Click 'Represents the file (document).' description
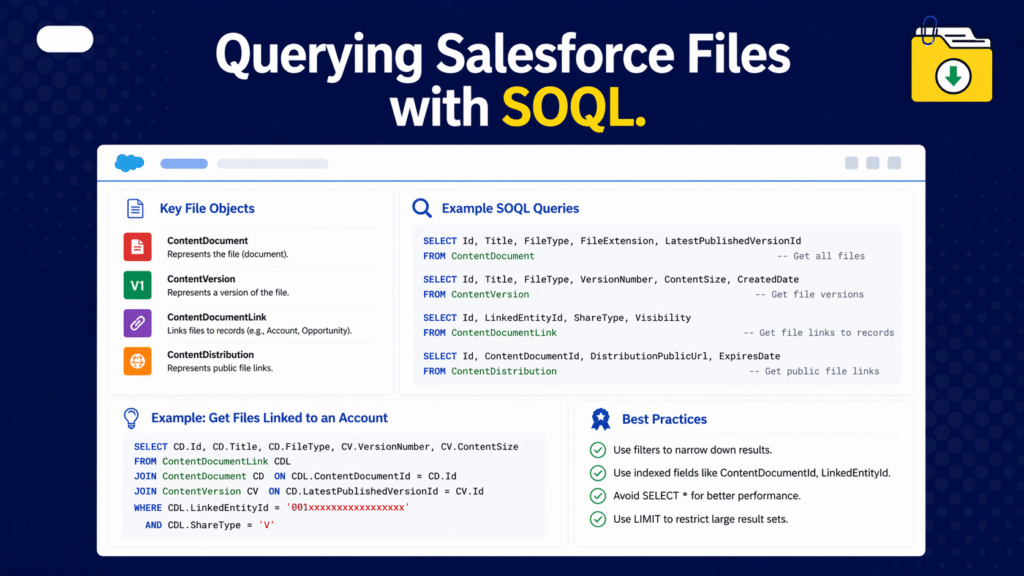The height and width of the screenshot is (576, 1024). (x=227, y=254)
